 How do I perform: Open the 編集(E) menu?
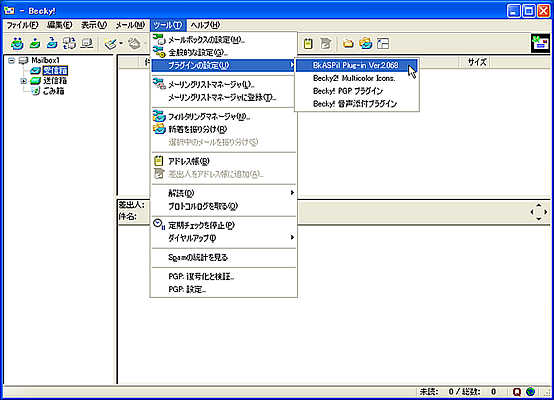tap(60, 25)
